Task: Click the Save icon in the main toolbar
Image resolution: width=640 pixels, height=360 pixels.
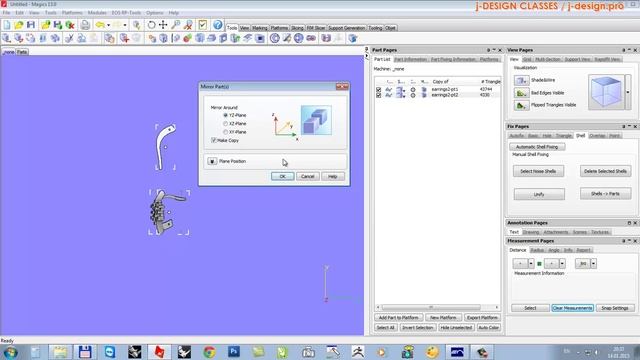Action: 31,25
